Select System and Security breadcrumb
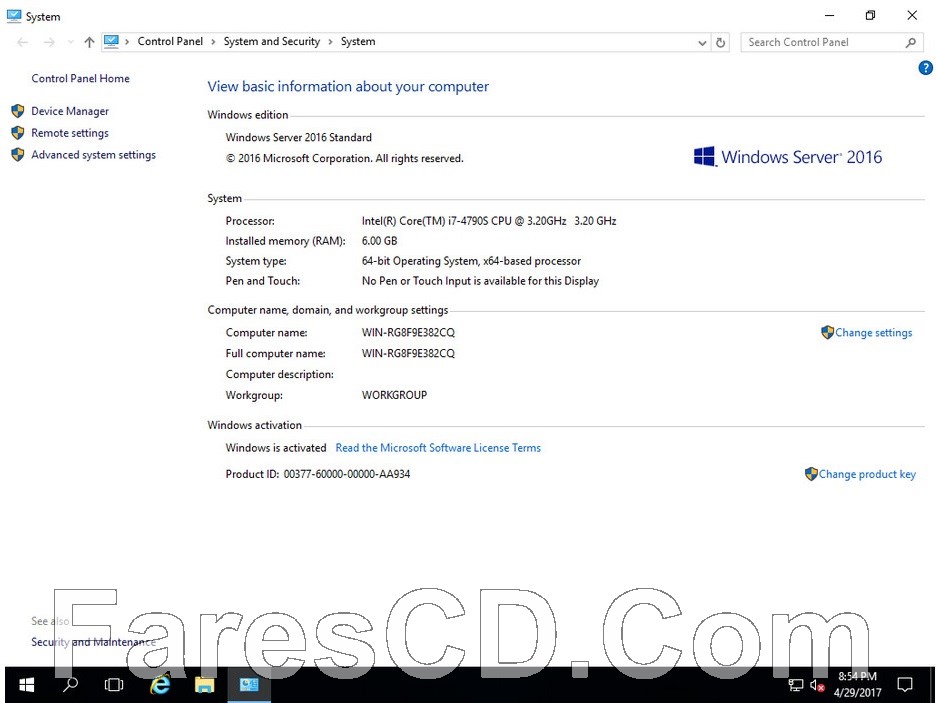The image size is (937, 703). [272, 41]
